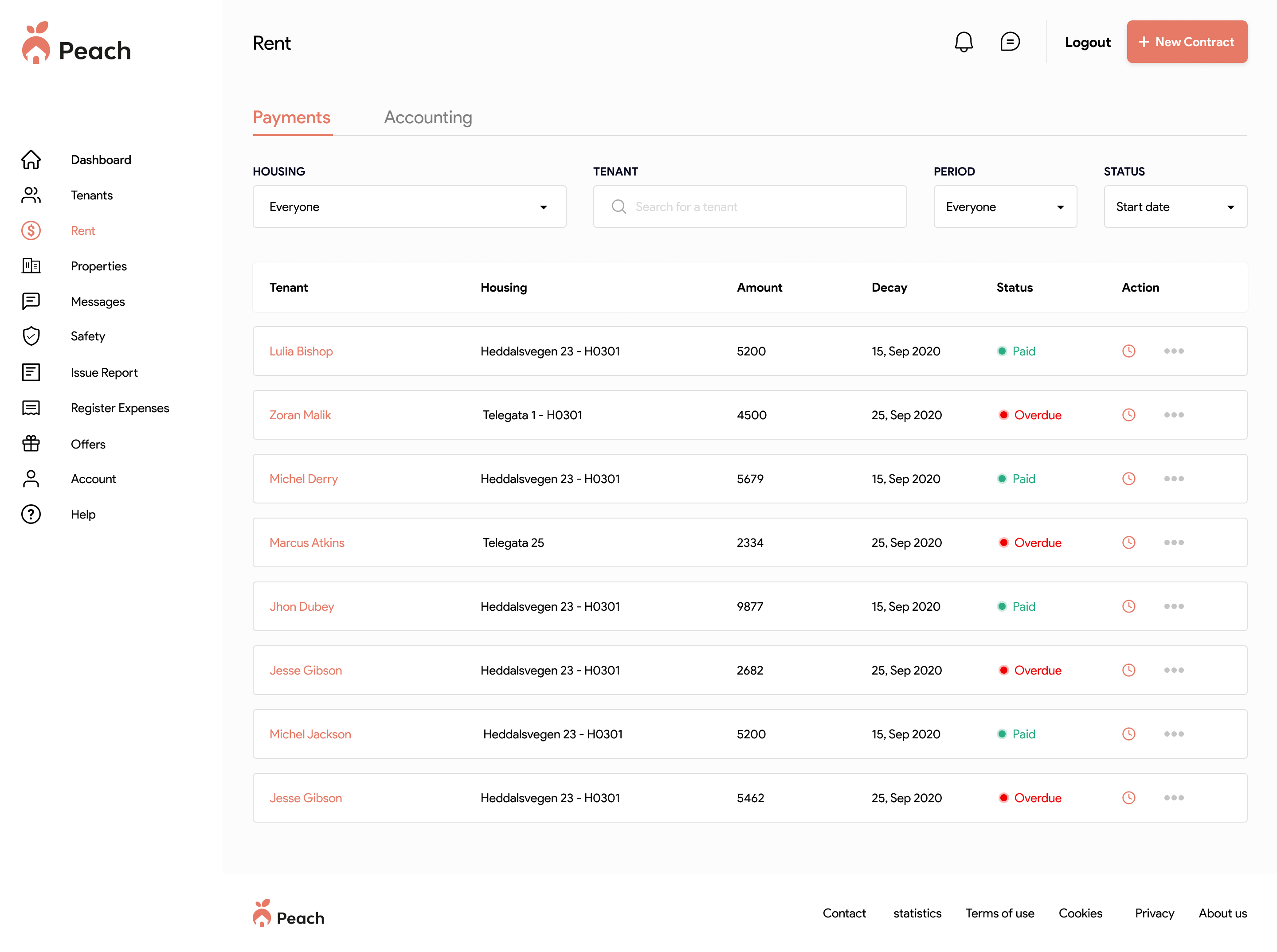Select the Payments tab

[x=292, y=117]
